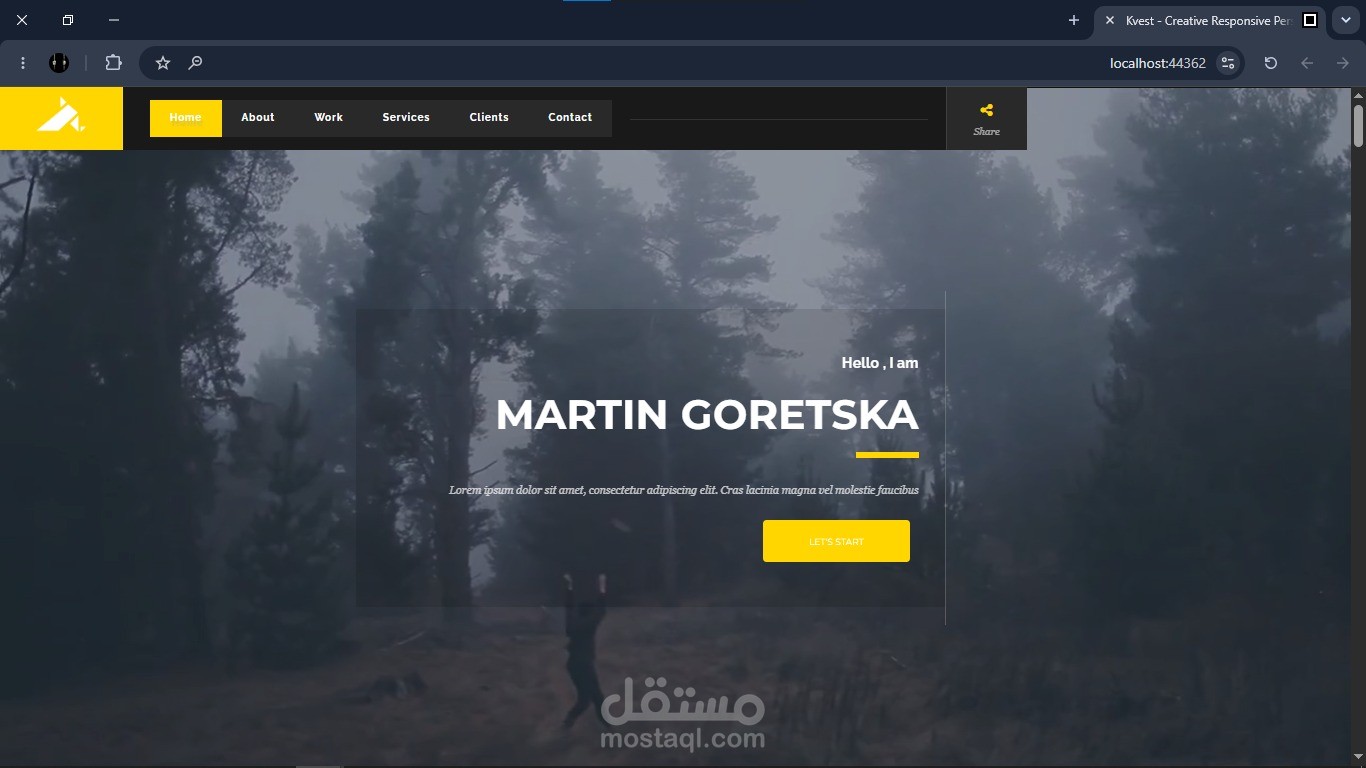The height and width of the screenshot is (768, 1366).
Task: Click the zoom magnifier icon in address bar
Action: click(x=196, y=63)
